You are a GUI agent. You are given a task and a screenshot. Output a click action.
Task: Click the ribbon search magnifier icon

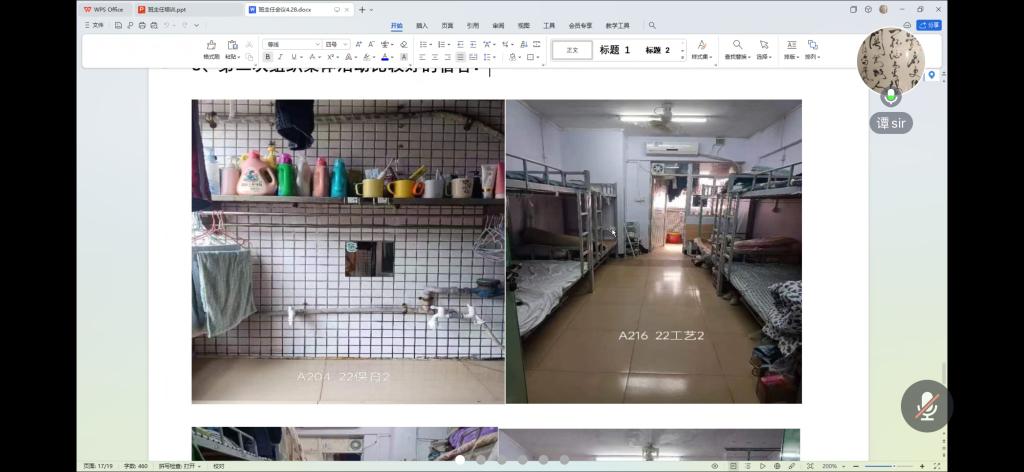coord(652,25)
